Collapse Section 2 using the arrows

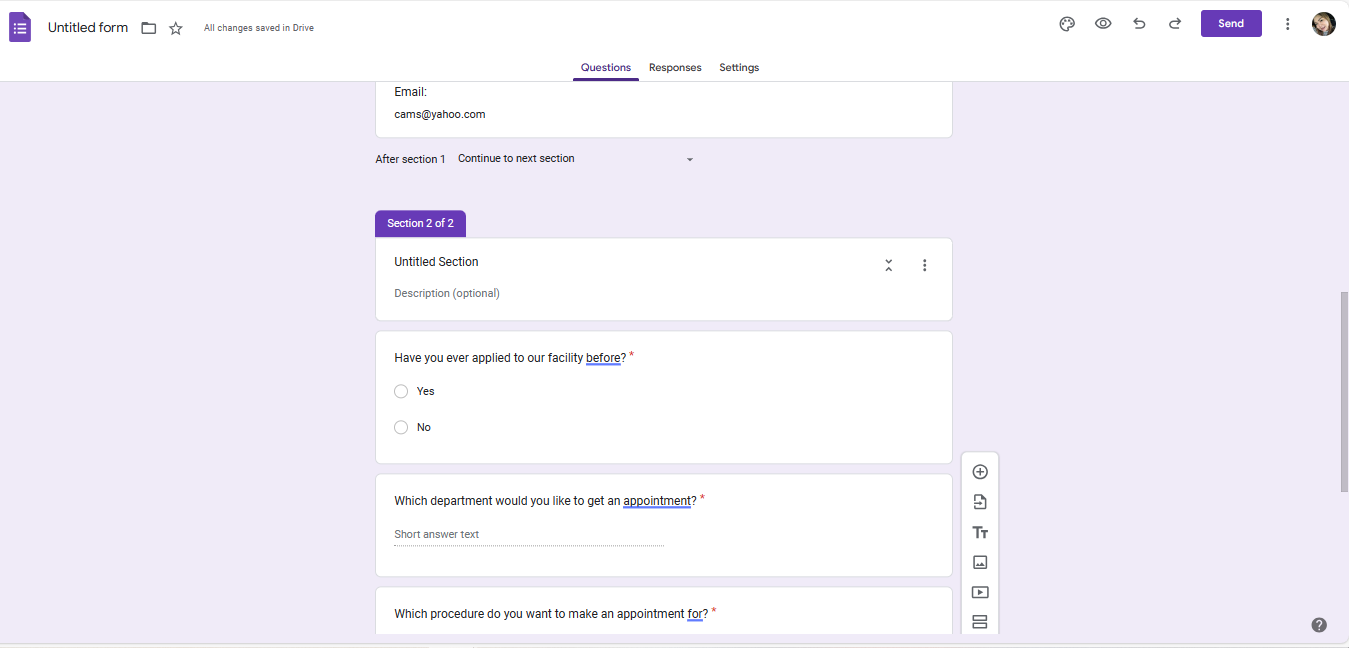[888, 265]
